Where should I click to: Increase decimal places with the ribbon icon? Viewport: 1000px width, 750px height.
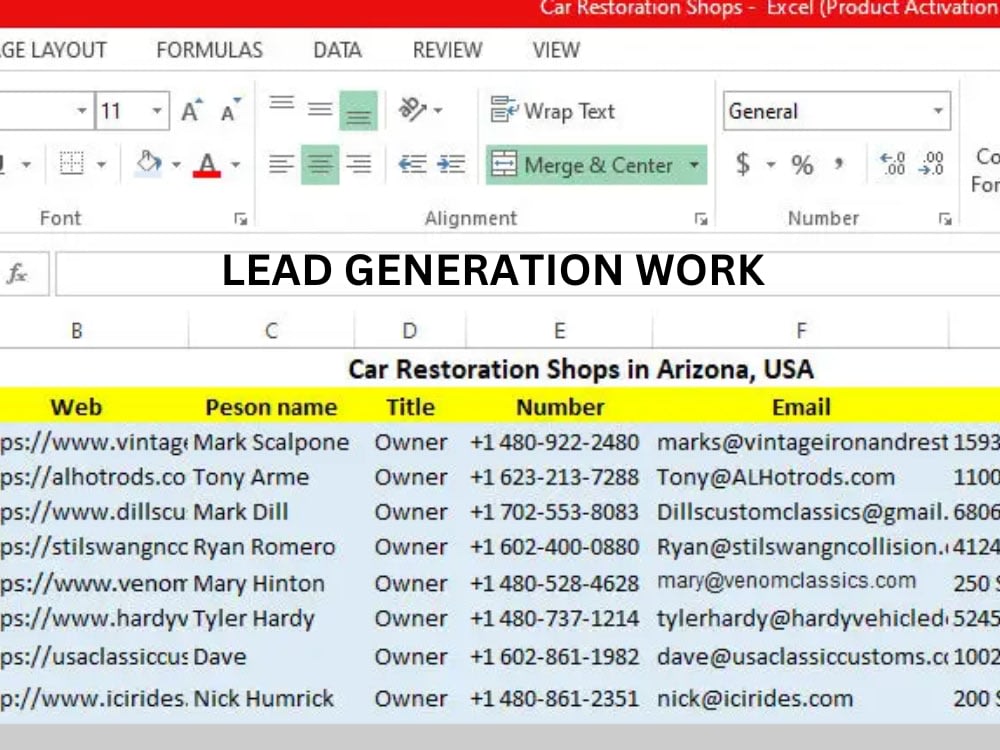pyautogui.click(x=892, y=164)
